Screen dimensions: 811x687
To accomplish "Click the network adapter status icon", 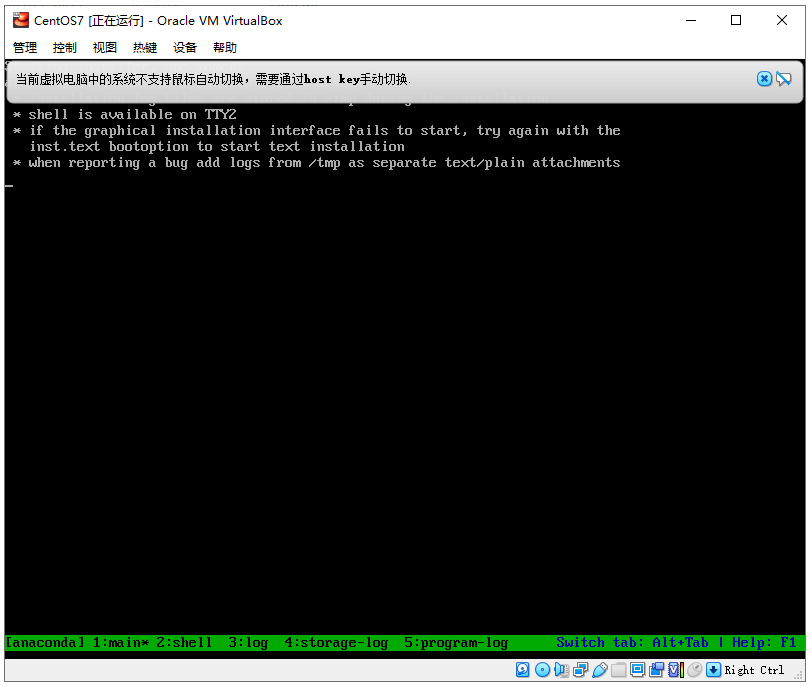I will point(580,670).
